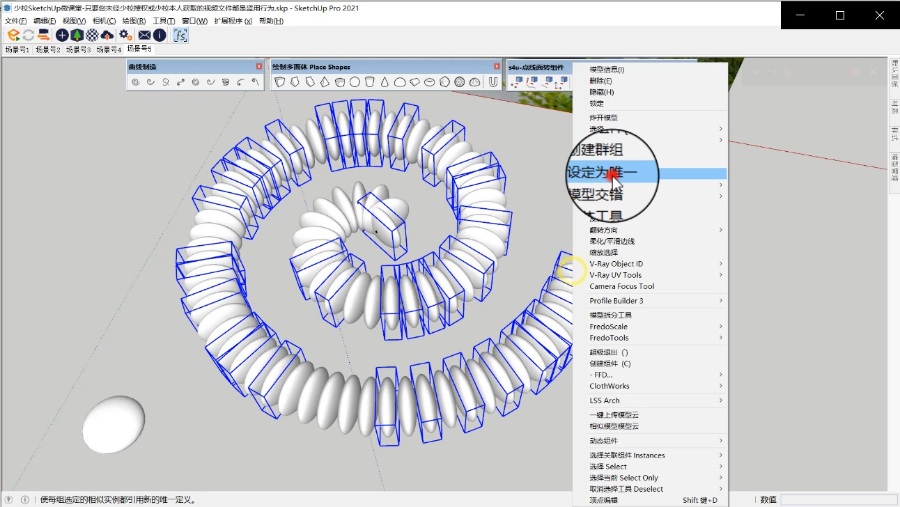
Task: Switch to scene tab 场景号1
Action: click(x=17, y=50)
